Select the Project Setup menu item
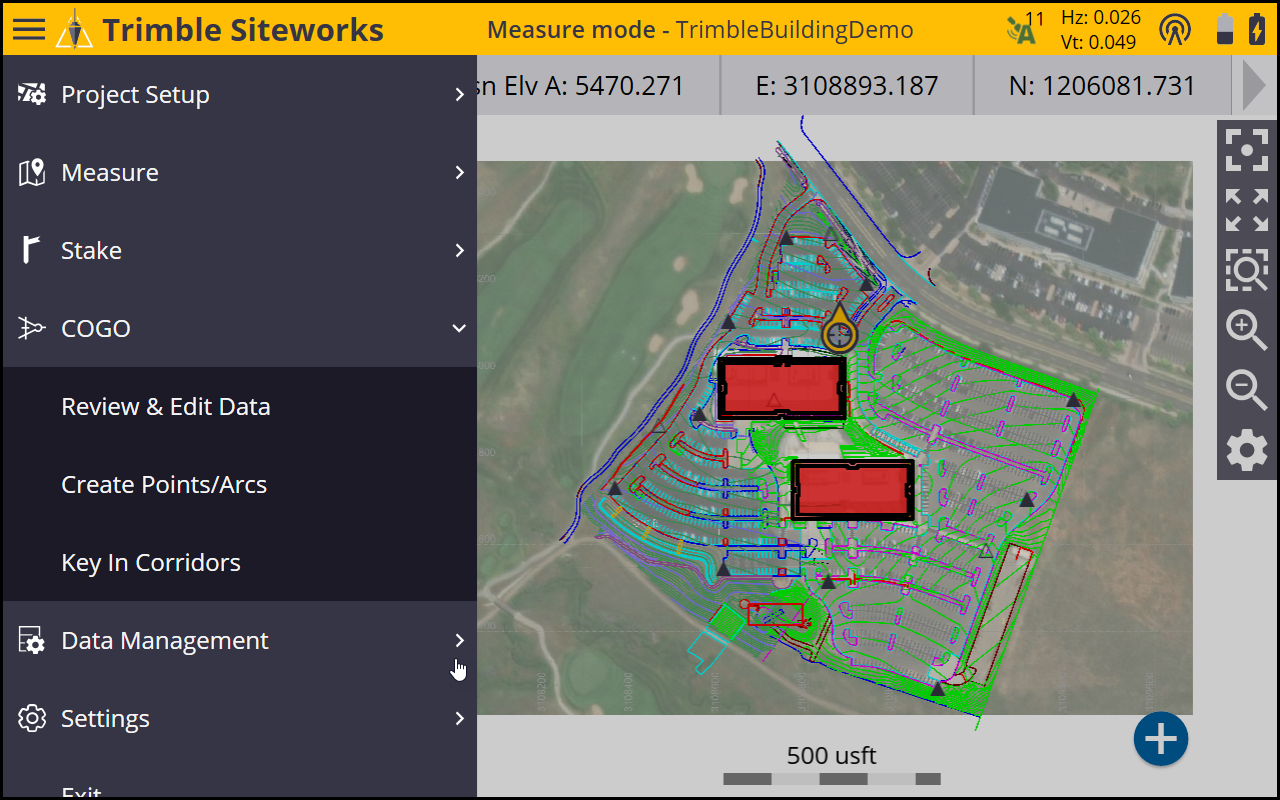Screen dimensions: 1280x800 240,94
